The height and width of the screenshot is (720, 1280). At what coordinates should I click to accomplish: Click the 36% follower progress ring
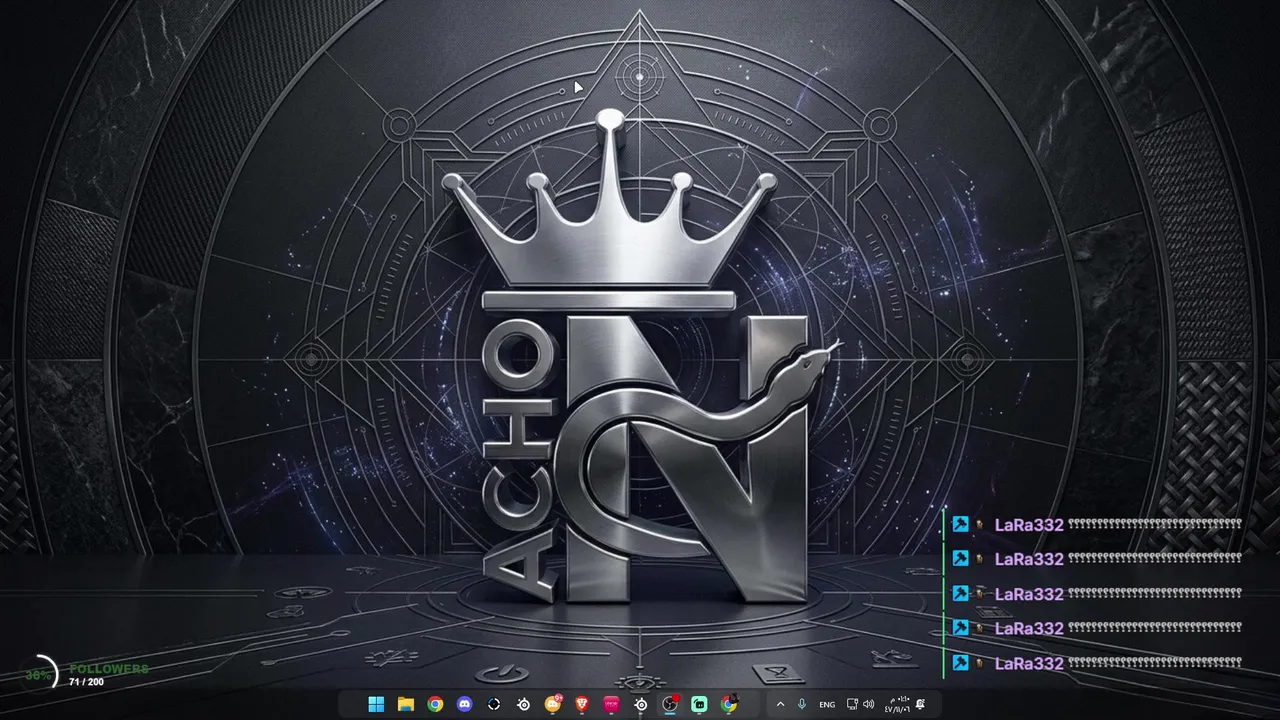coord(40,675)
